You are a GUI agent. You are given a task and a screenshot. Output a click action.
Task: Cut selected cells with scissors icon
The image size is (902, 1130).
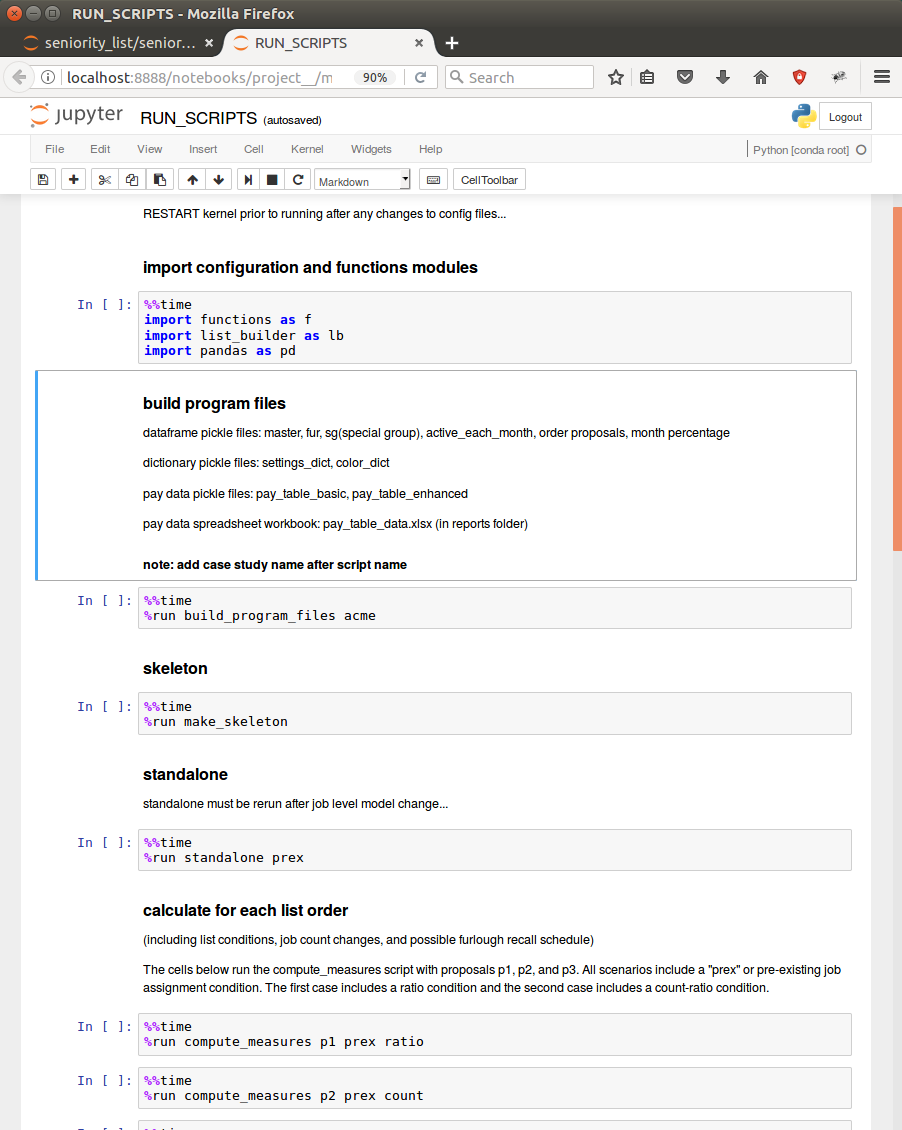coord(104,180)
